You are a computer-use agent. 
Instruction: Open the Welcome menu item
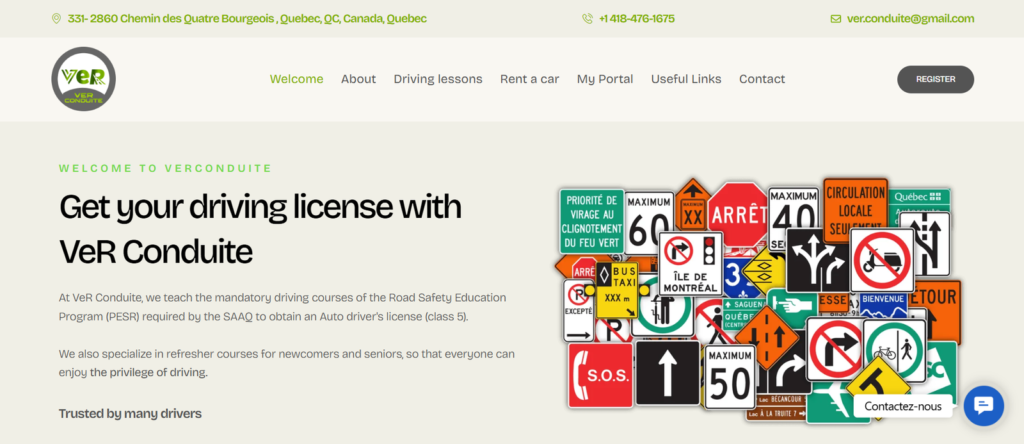pyautogui.click(x=296, y=79)
